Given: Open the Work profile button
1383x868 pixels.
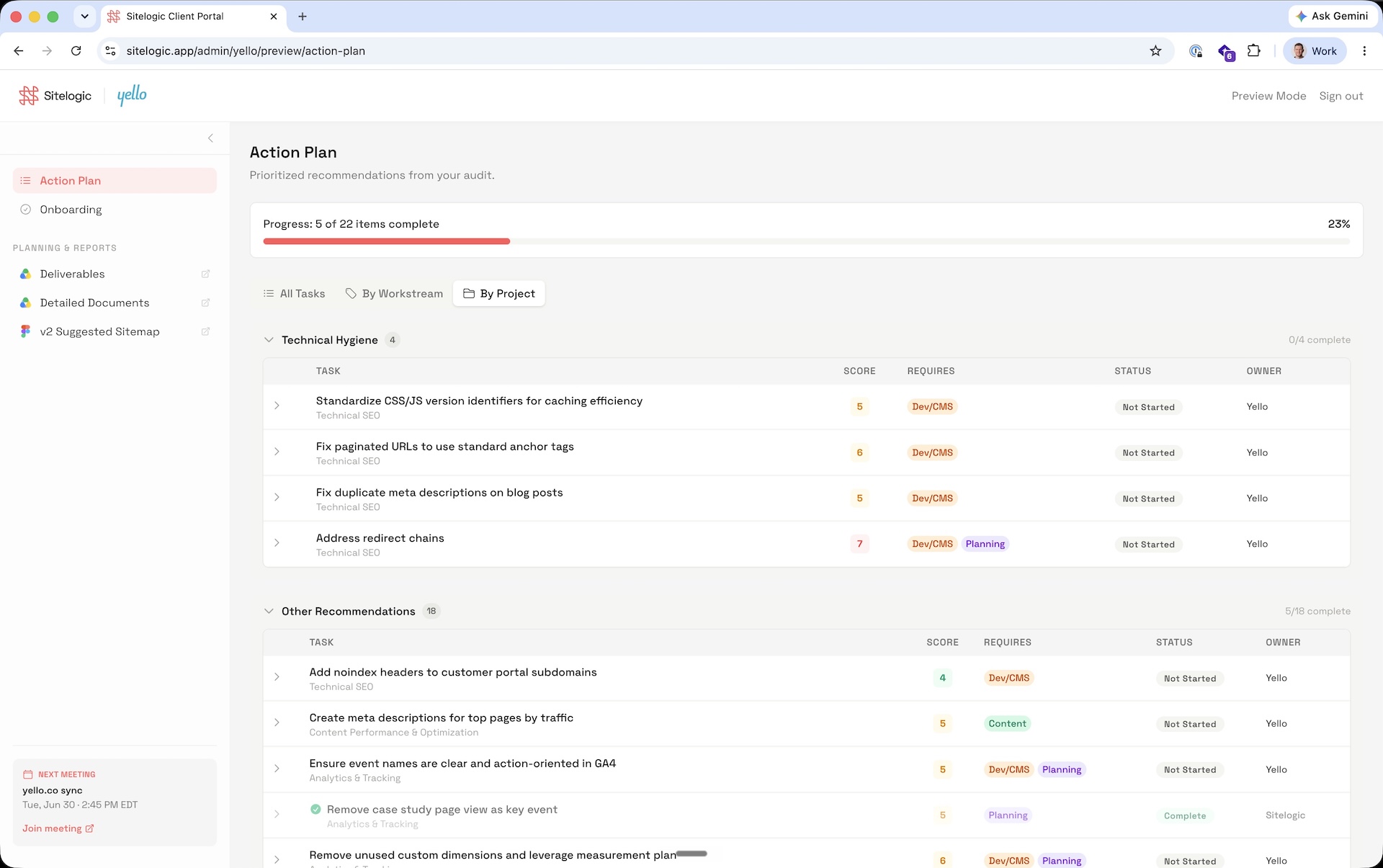Looking at the screenshot, I should point(1315,50).
